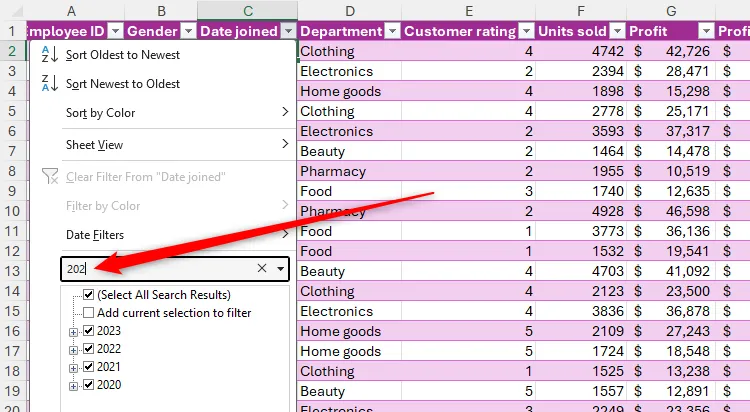Expand the 2020 year tree node
Viewport: 750px width, 412px height.
click(x=73, y=385)
